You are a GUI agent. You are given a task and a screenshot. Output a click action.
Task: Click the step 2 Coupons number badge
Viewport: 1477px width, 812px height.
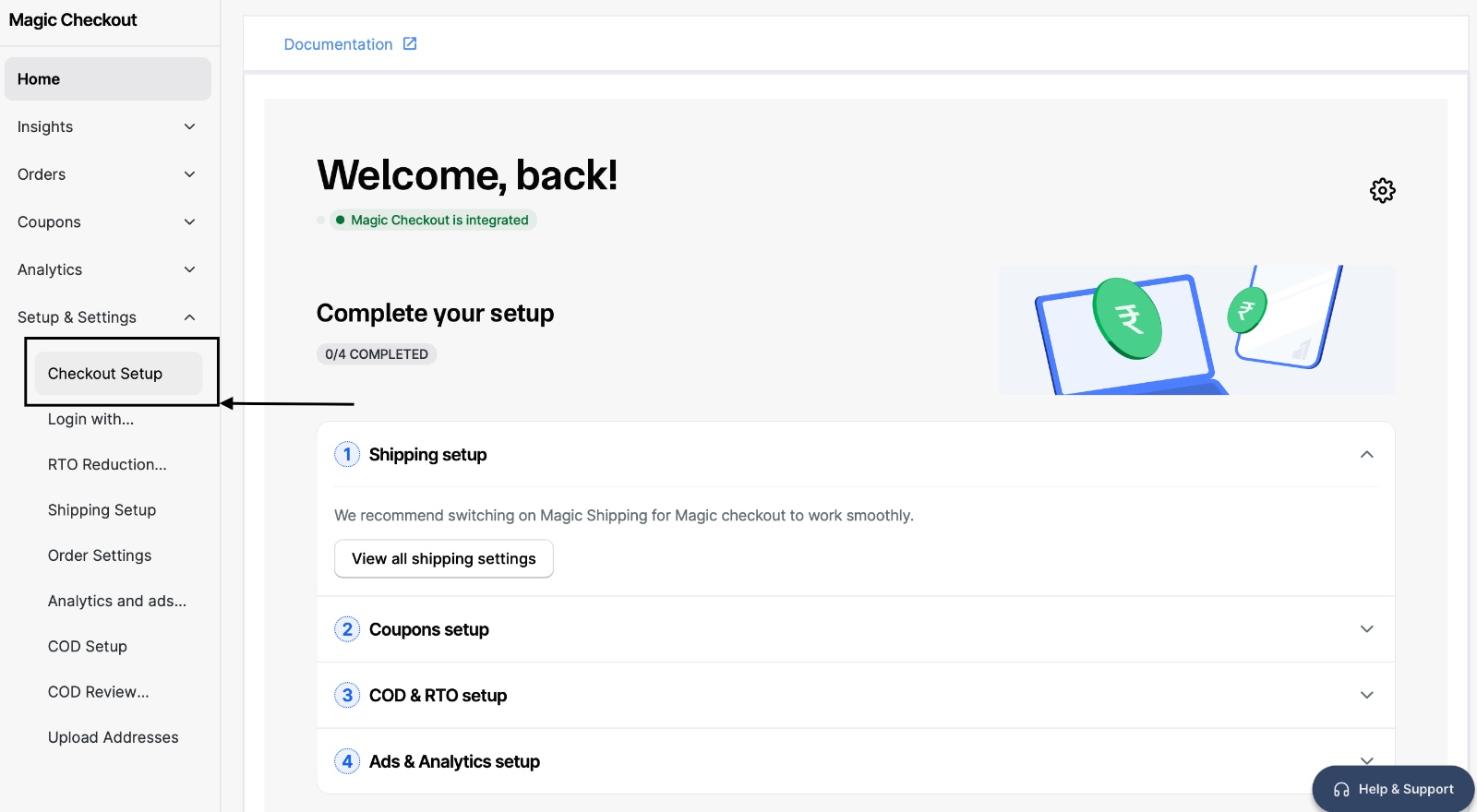(x=347, y=629)
